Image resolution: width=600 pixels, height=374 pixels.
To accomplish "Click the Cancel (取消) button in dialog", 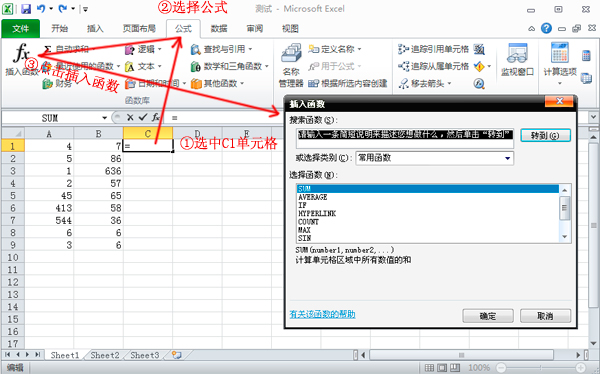I will 545,316.
